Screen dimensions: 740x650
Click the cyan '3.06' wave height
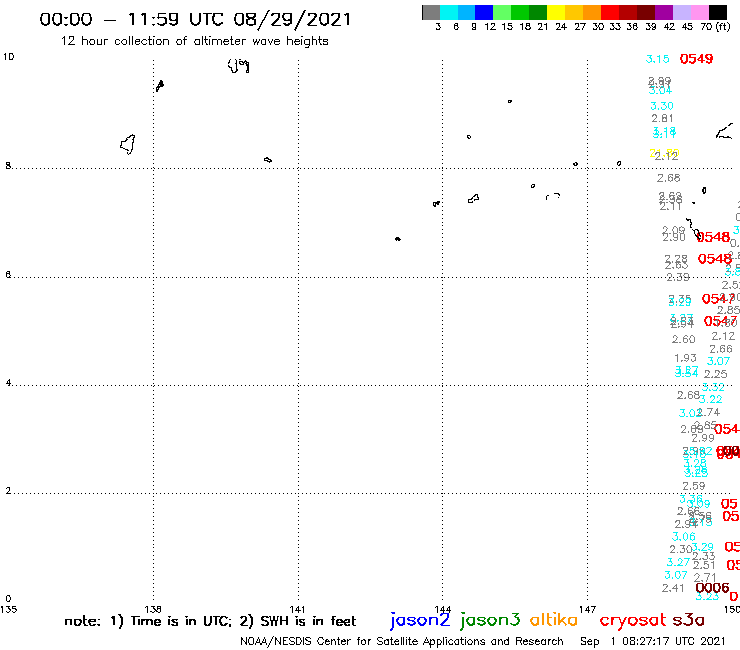tap(683, 536)
